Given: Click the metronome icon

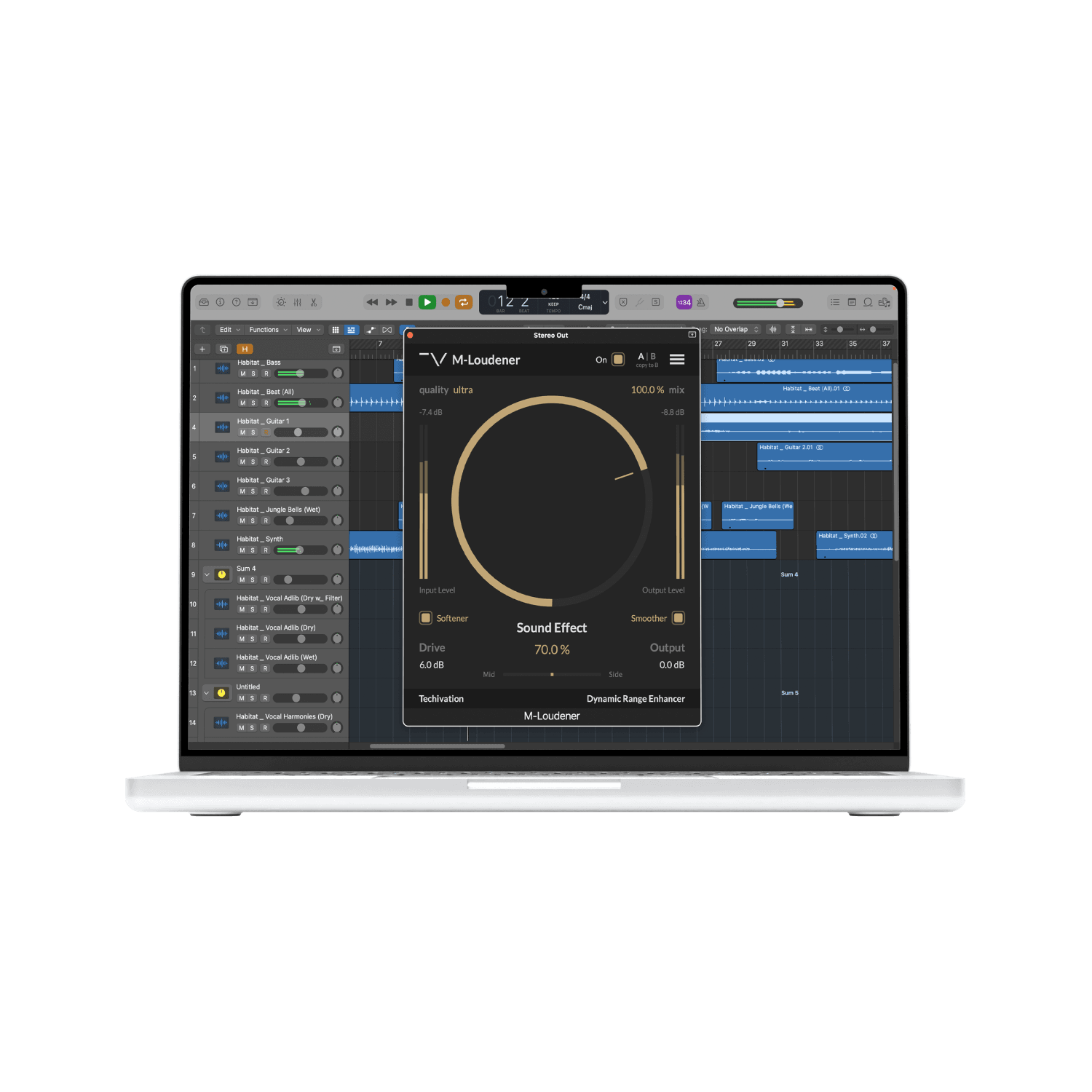Looking at the screenshot, I should (x=701, y=302).
